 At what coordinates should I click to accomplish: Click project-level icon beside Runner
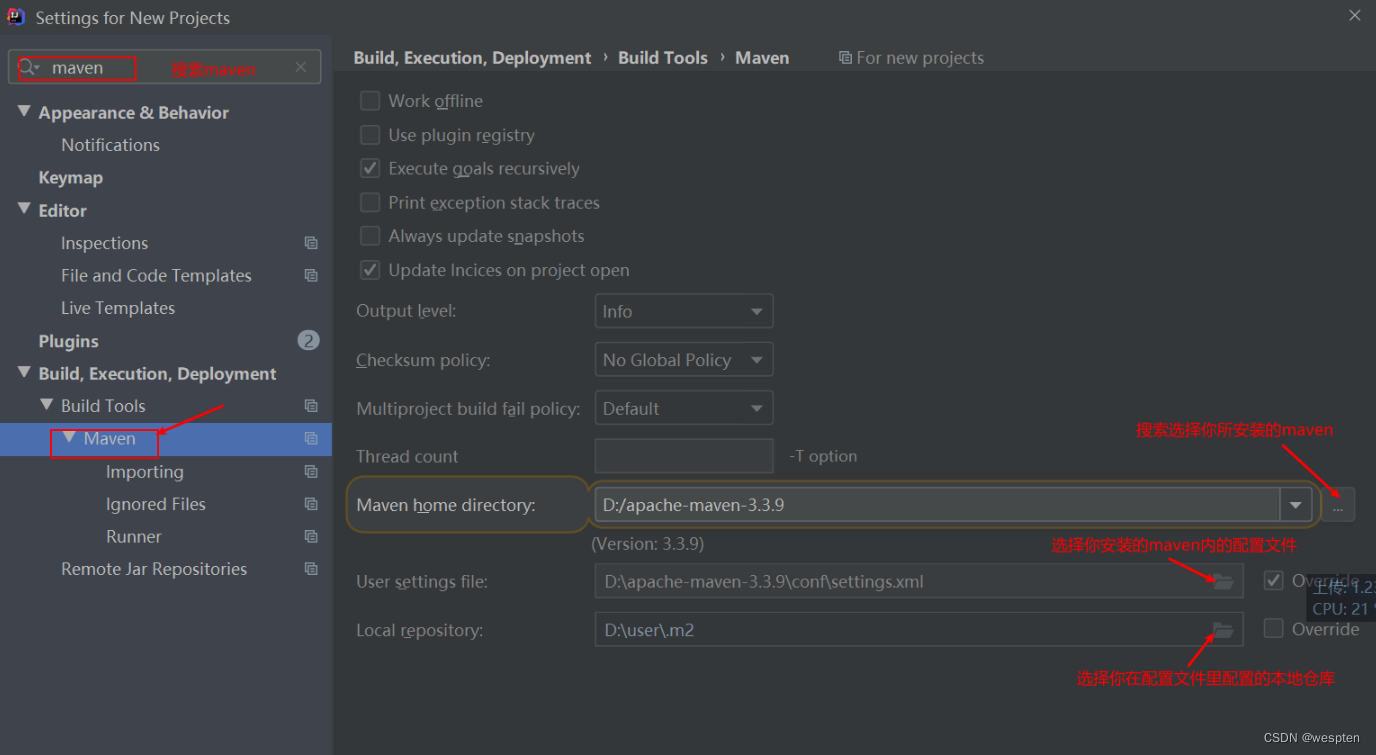click(311, 537)
